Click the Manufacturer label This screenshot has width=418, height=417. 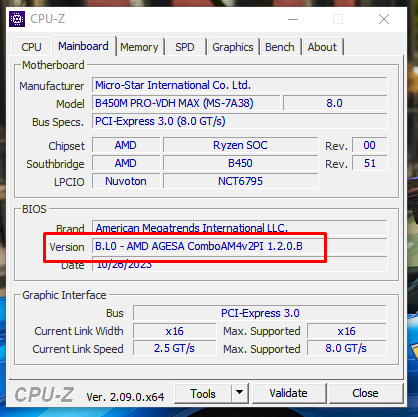click(x=52, y=86)
